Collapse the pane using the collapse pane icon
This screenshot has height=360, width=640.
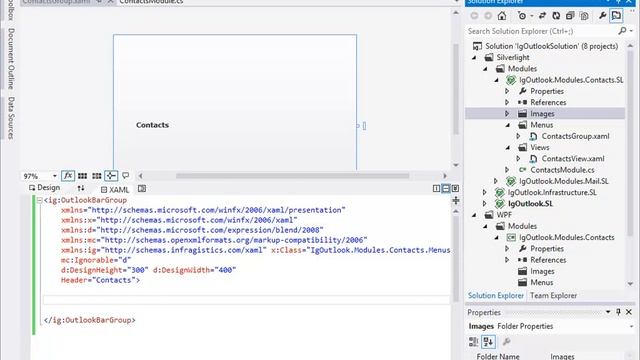pyautogui.click(x=455, y=188)
